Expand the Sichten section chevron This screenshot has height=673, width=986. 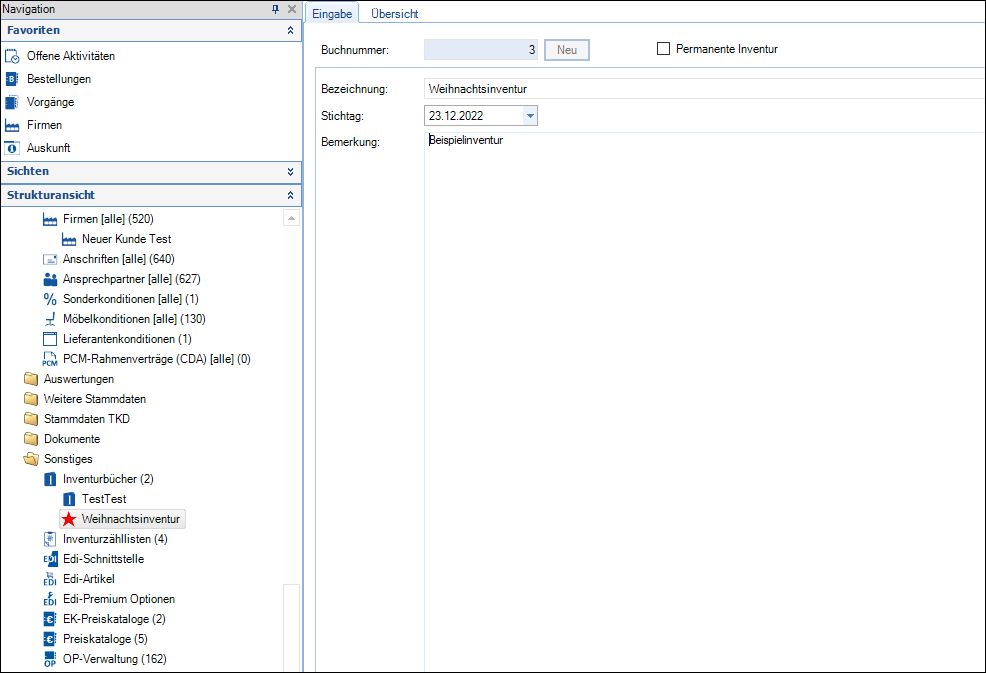pyautogui.click(x=290, y=172)
